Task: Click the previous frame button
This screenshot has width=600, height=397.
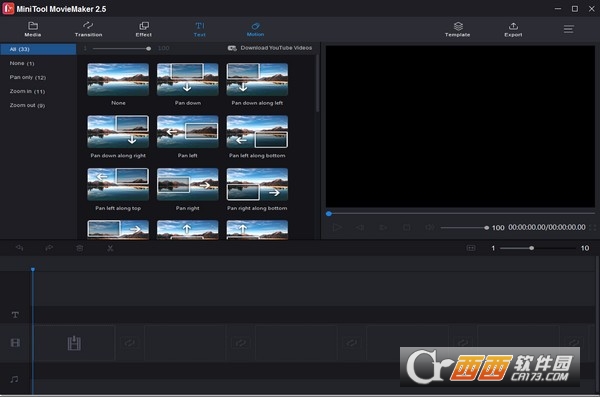Action: [360, 227]
